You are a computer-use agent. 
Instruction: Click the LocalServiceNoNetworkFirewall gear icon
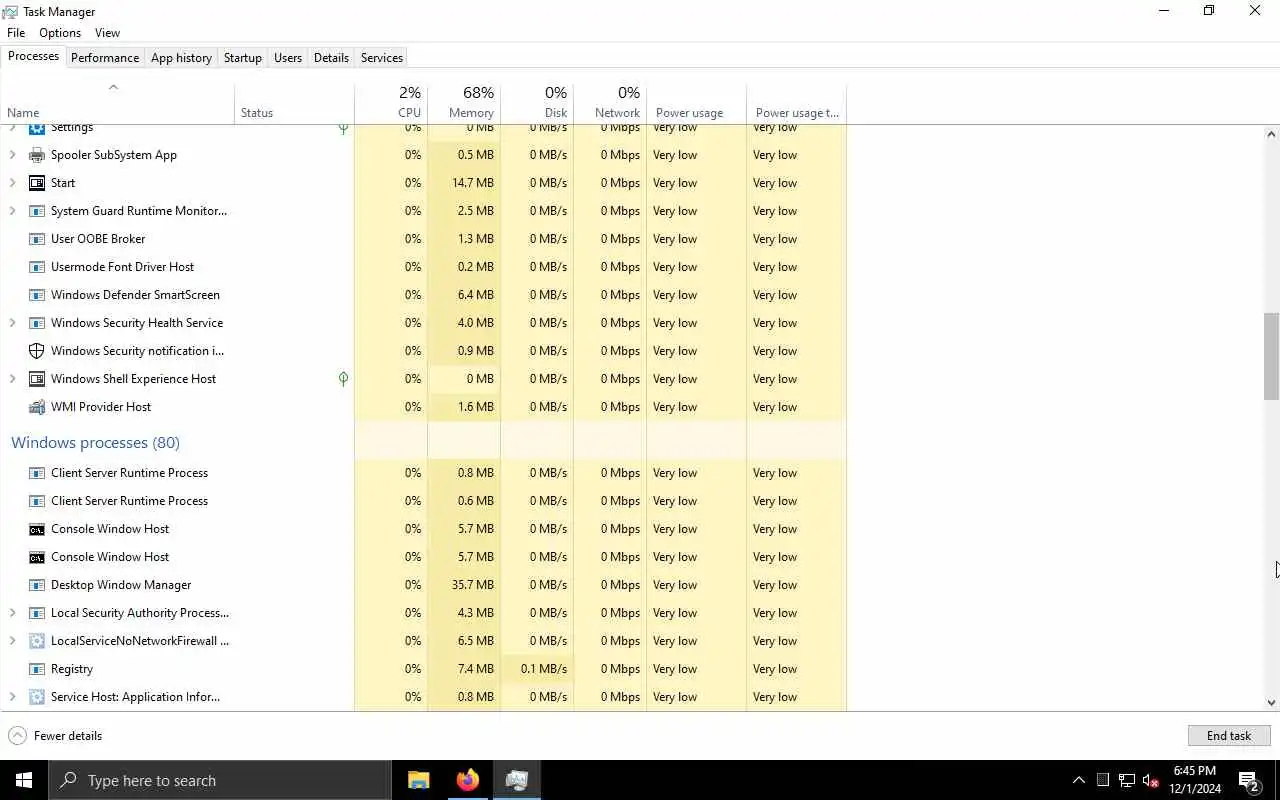(37, 641)
